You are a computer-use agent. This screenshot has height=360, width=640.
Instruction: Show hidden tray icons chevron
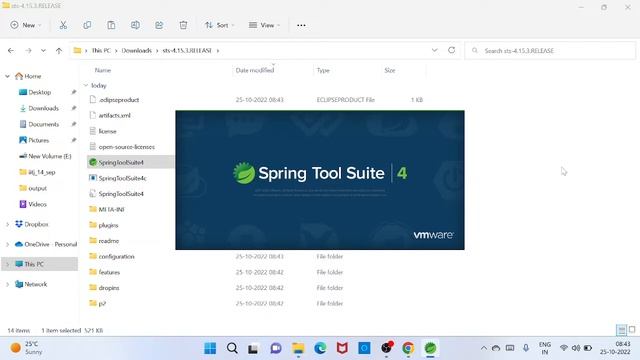(x=484, y=348)
